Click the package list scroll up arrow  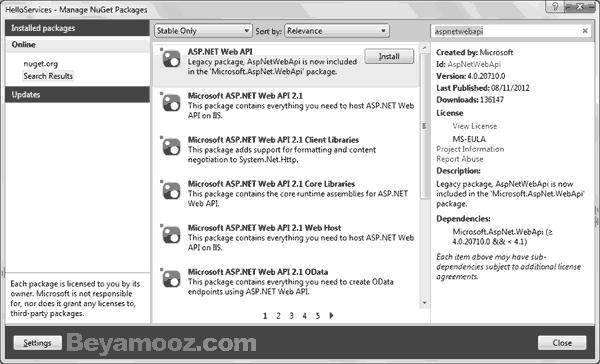coord(424,48)
